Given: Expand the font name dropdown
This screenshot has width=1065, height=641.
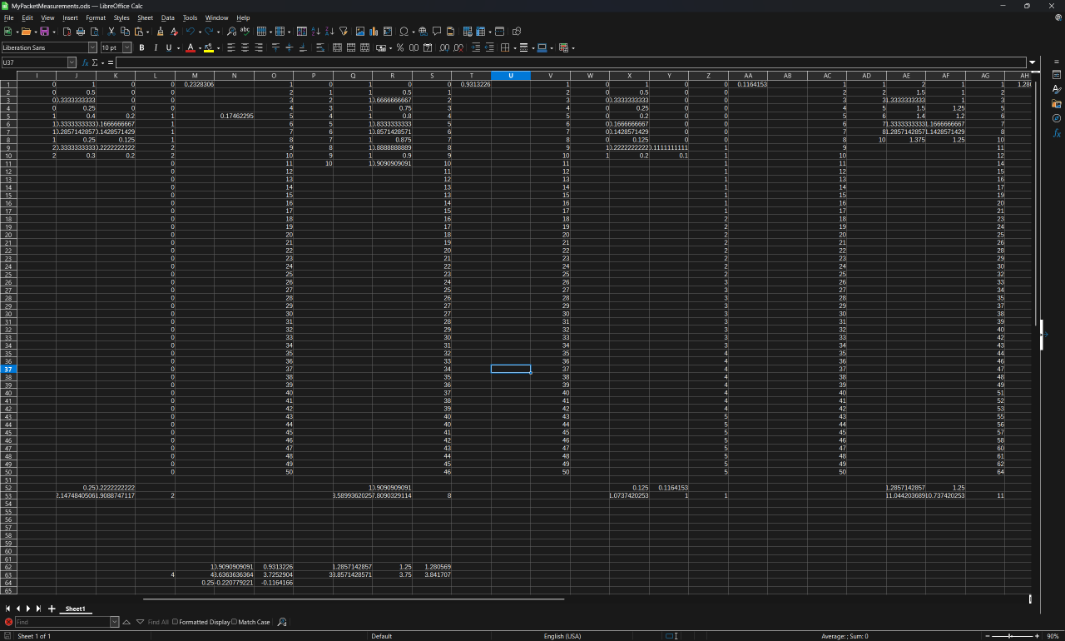Looking at the screenshot, I should coord(93,47).
